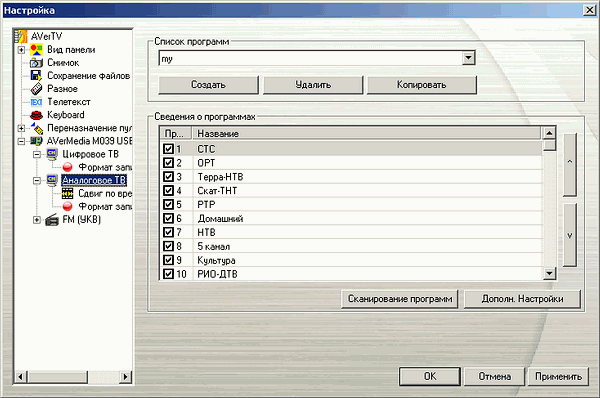Click the Отмена button

pyautogui.click(x=494, y=377)
